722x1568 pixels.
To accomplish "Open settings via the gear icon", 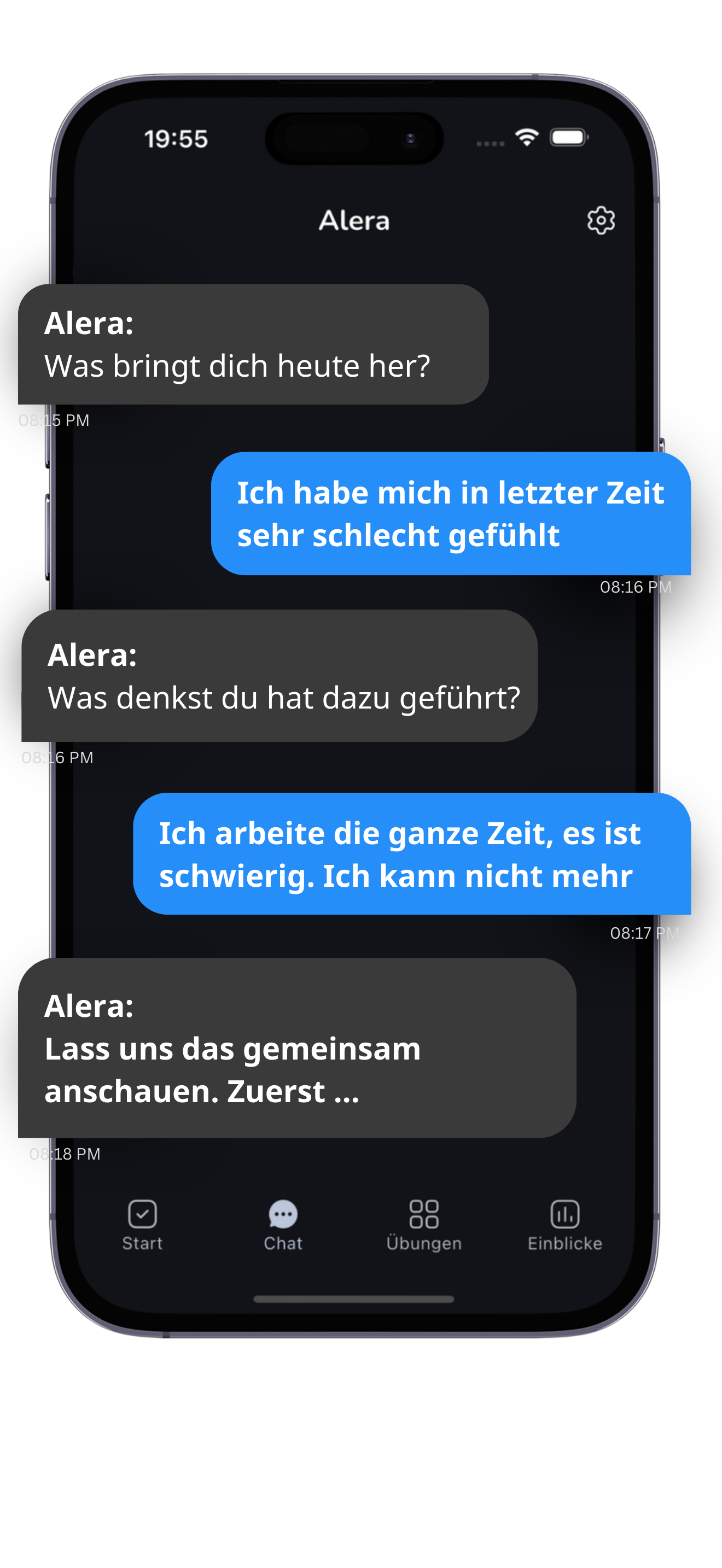I will tap(601, 220).
